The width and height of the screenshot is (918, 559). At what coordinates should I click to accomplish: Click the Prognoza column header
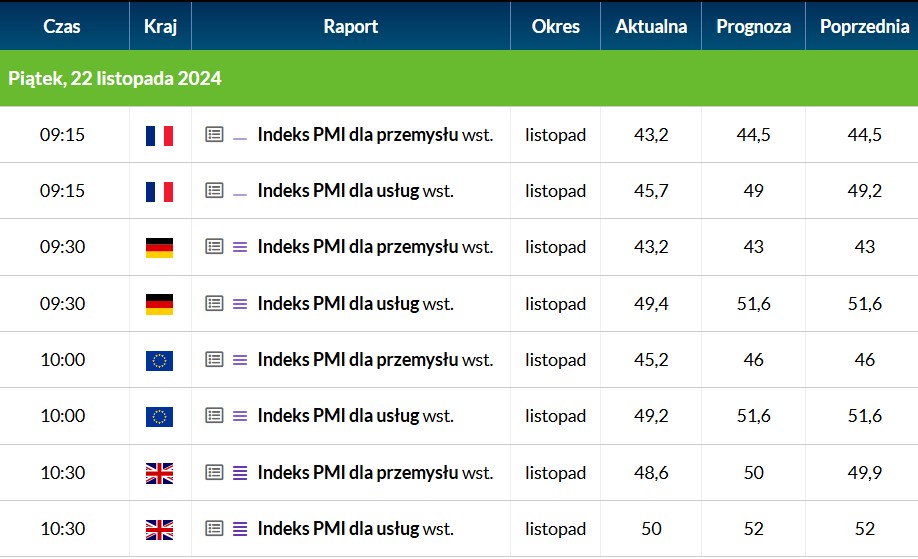[x=753, y=26]
